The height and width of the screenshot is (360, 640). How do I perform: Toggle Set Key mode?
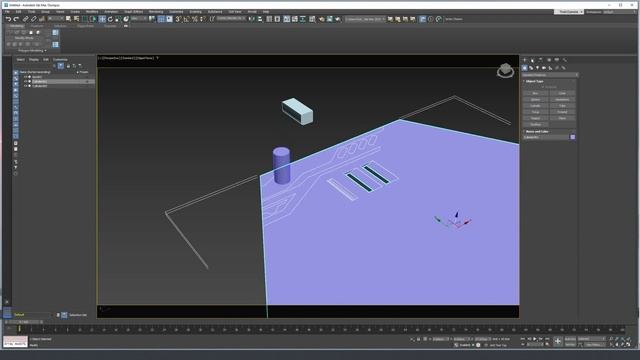tap(570, 345)
